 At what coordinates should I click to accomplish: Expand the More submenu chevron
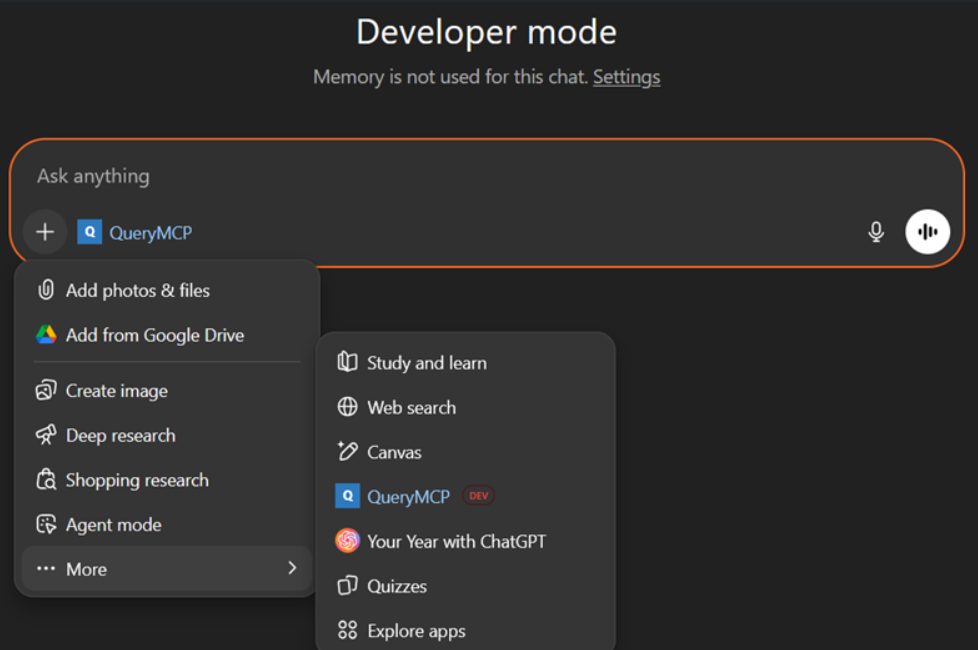[292, 568]
